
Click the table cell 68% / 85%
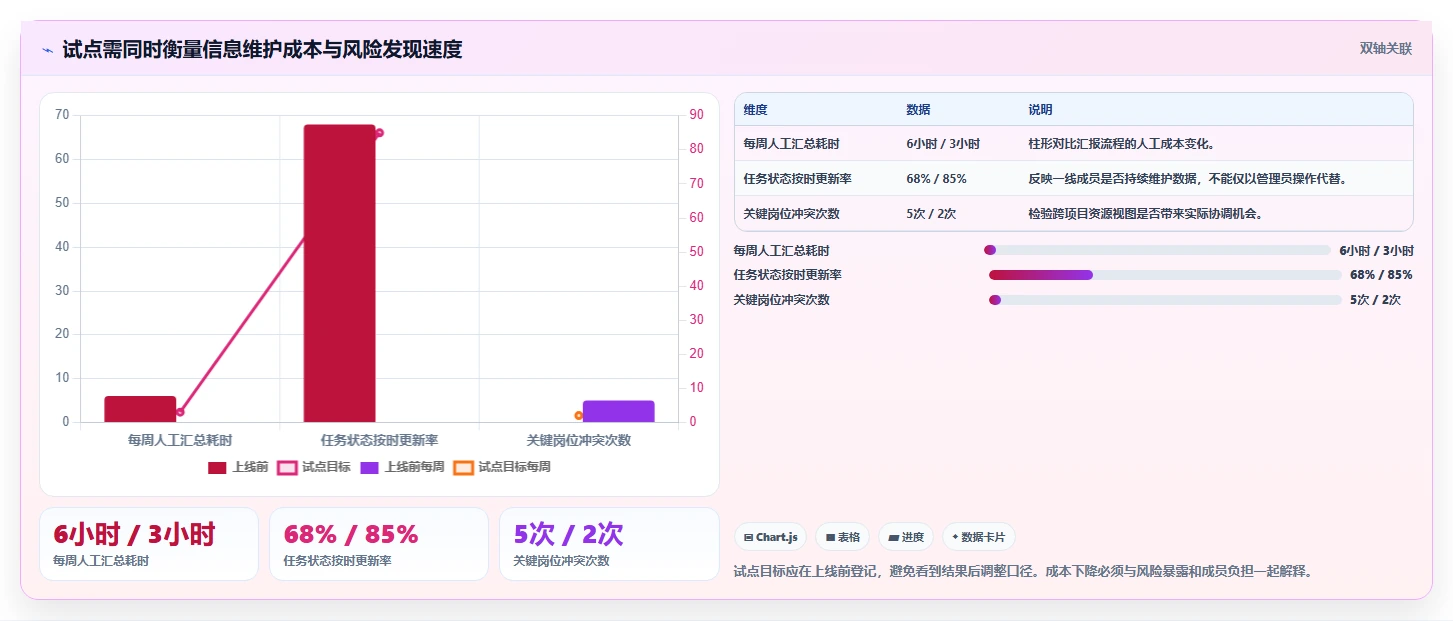[936, 179]
